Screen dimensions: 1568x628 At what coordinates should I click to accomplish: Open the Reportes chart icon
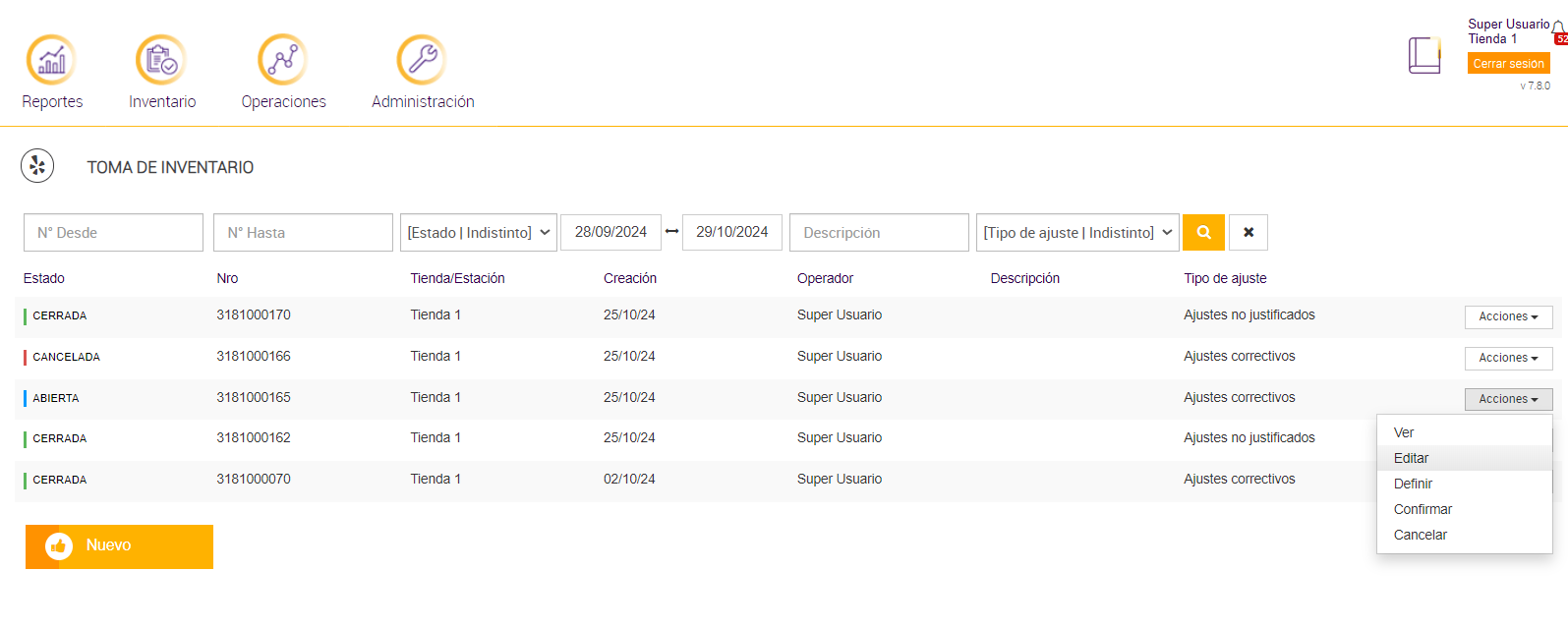click(51, 60)
